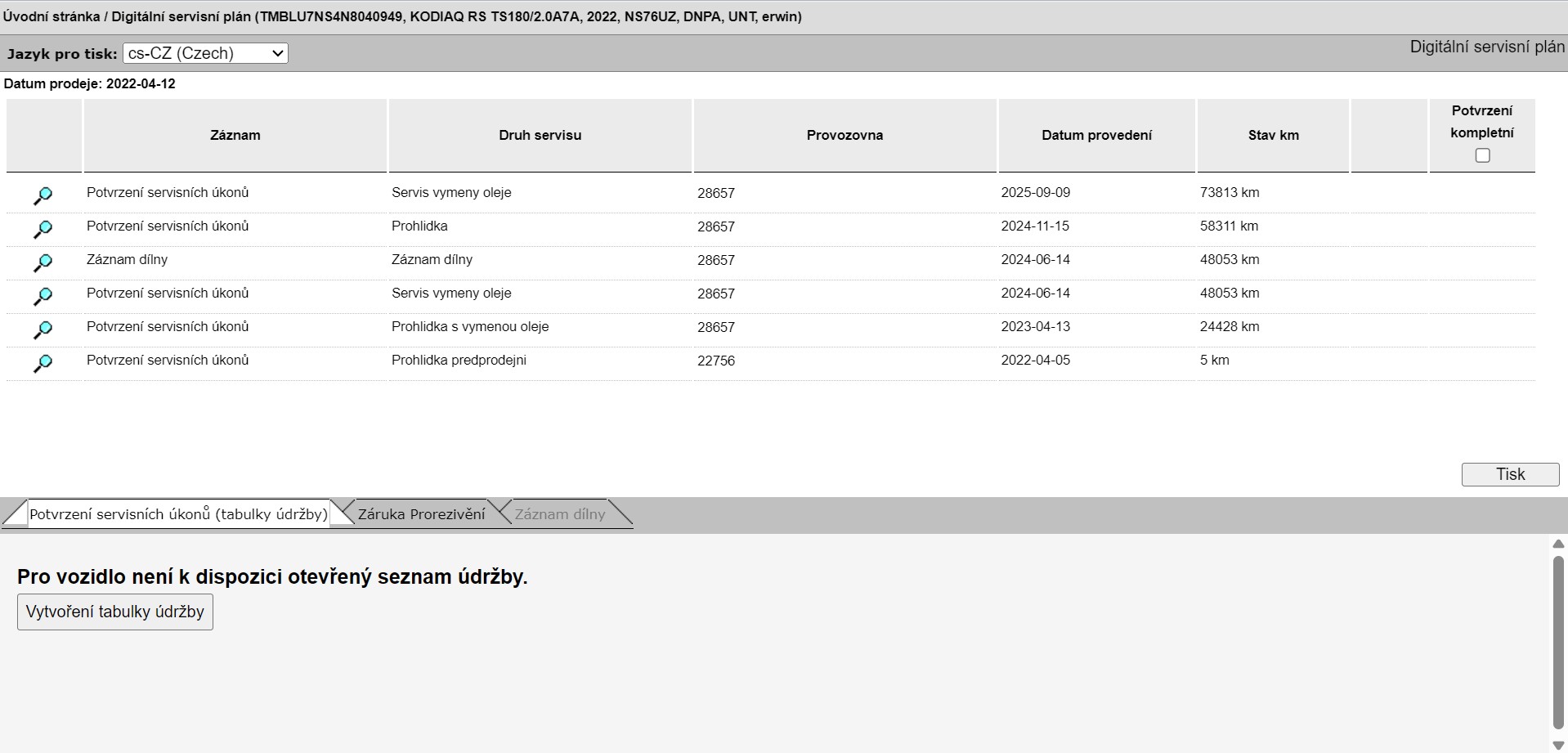View details of 2024-06-14 Servis vymeny oleje
1568x753 pixels.
[43, 296]
